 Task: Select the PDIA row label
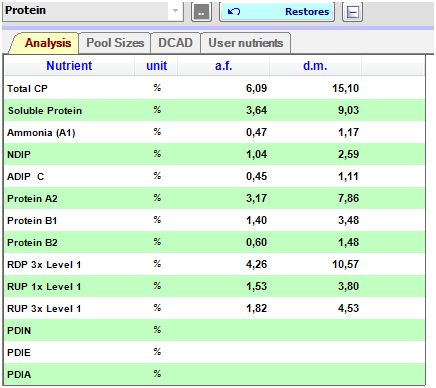point(19,375)
